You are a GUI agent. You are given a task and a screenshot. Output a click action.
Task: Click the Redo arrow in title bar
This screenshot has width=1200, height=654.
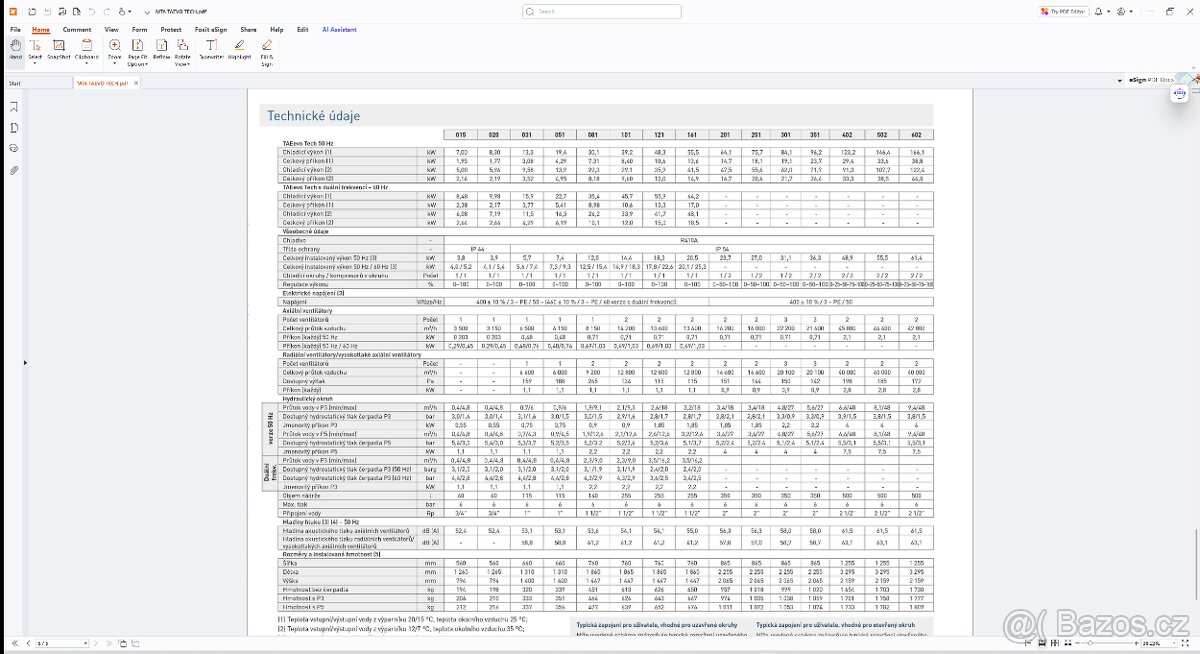click(x=107, y=11)
